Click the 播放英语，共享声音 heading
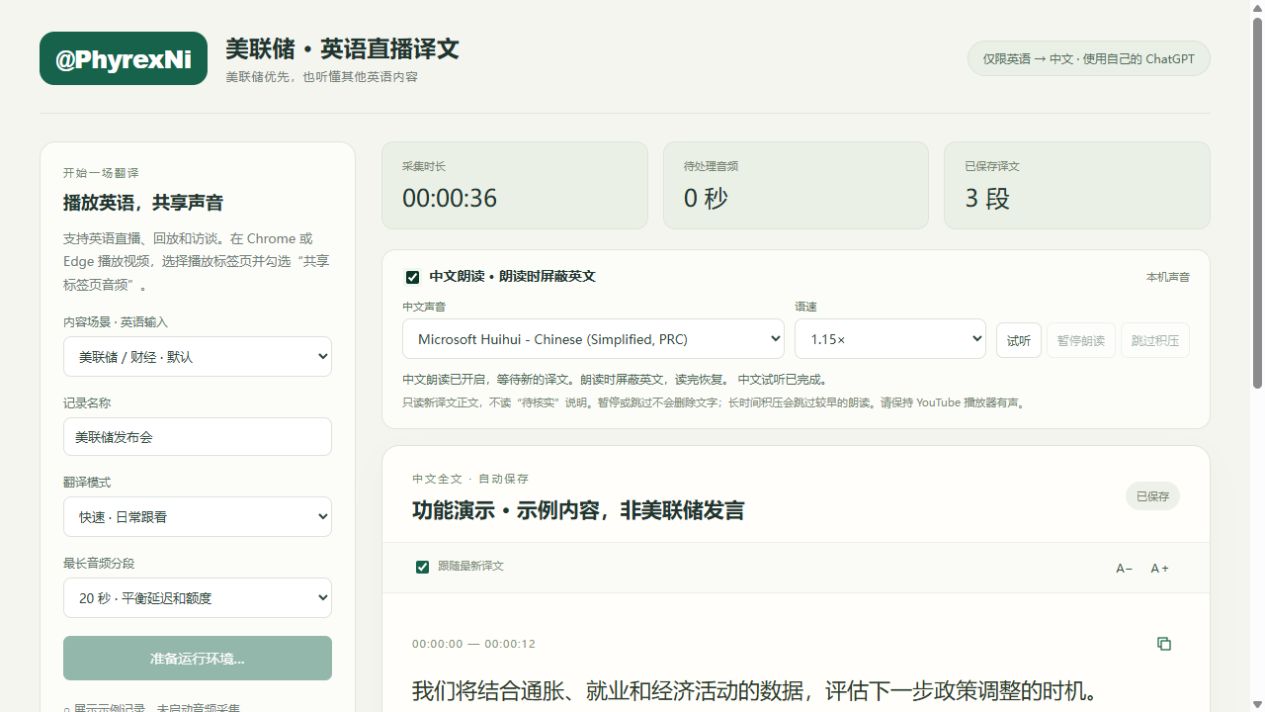 coord(143,203)
